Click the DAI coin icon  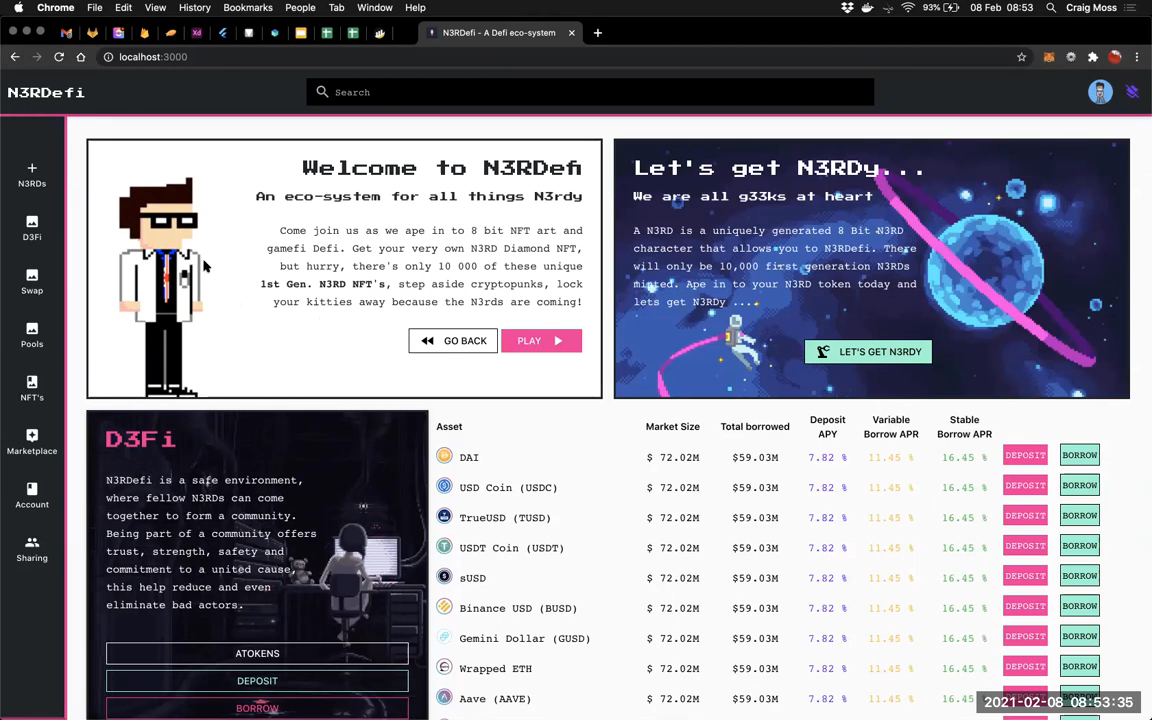(x=444, y=456)
